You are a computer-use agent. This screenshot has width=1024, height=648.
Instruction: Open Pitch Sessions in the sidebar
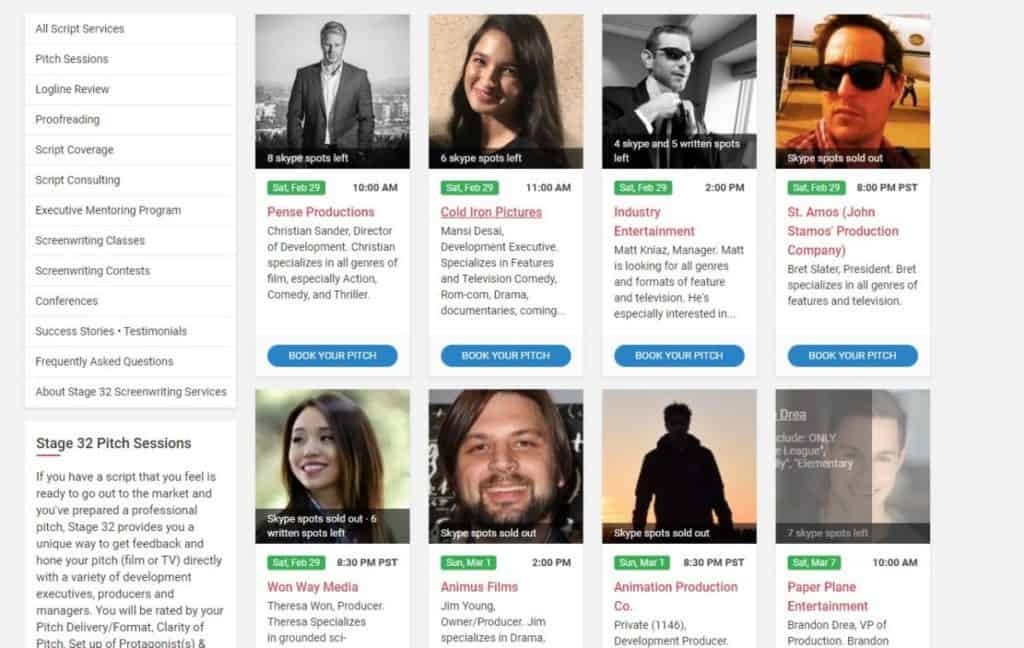click(72, 59)
